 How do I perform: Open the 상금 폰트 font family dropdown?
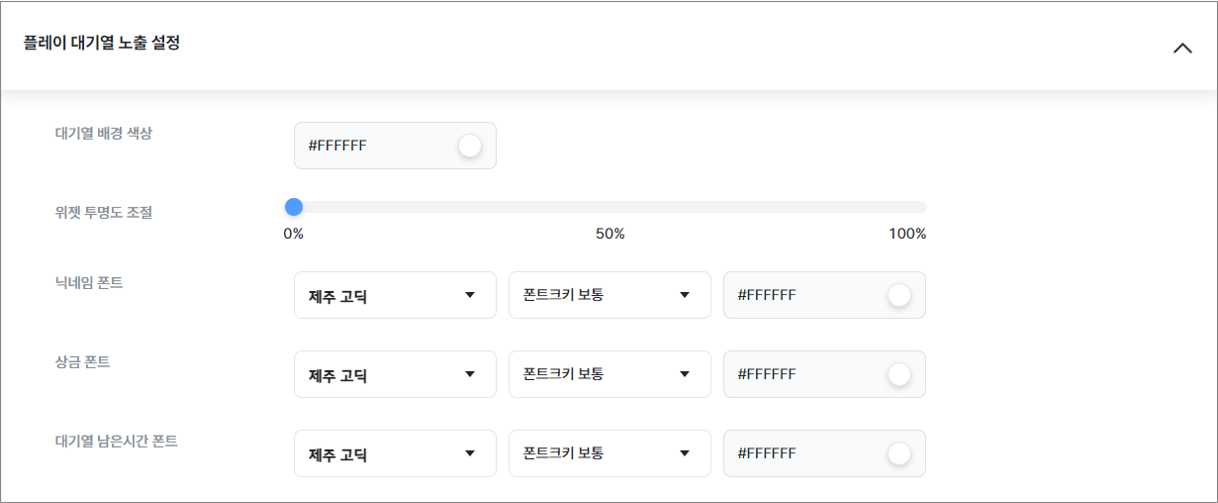(395, 374)
